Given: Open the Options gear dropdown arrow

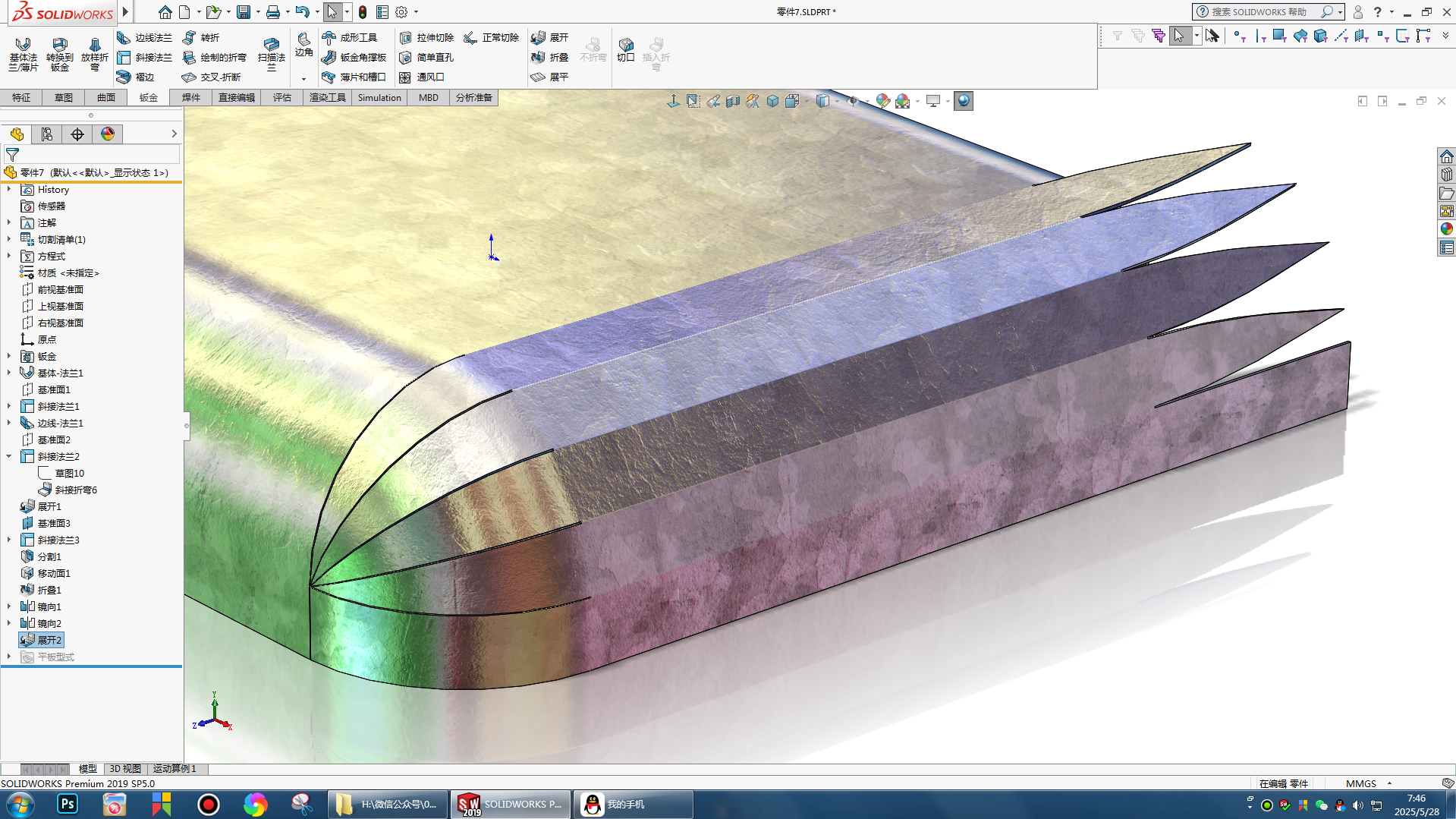Looking at the screenshot, I should tap(416, 12).
